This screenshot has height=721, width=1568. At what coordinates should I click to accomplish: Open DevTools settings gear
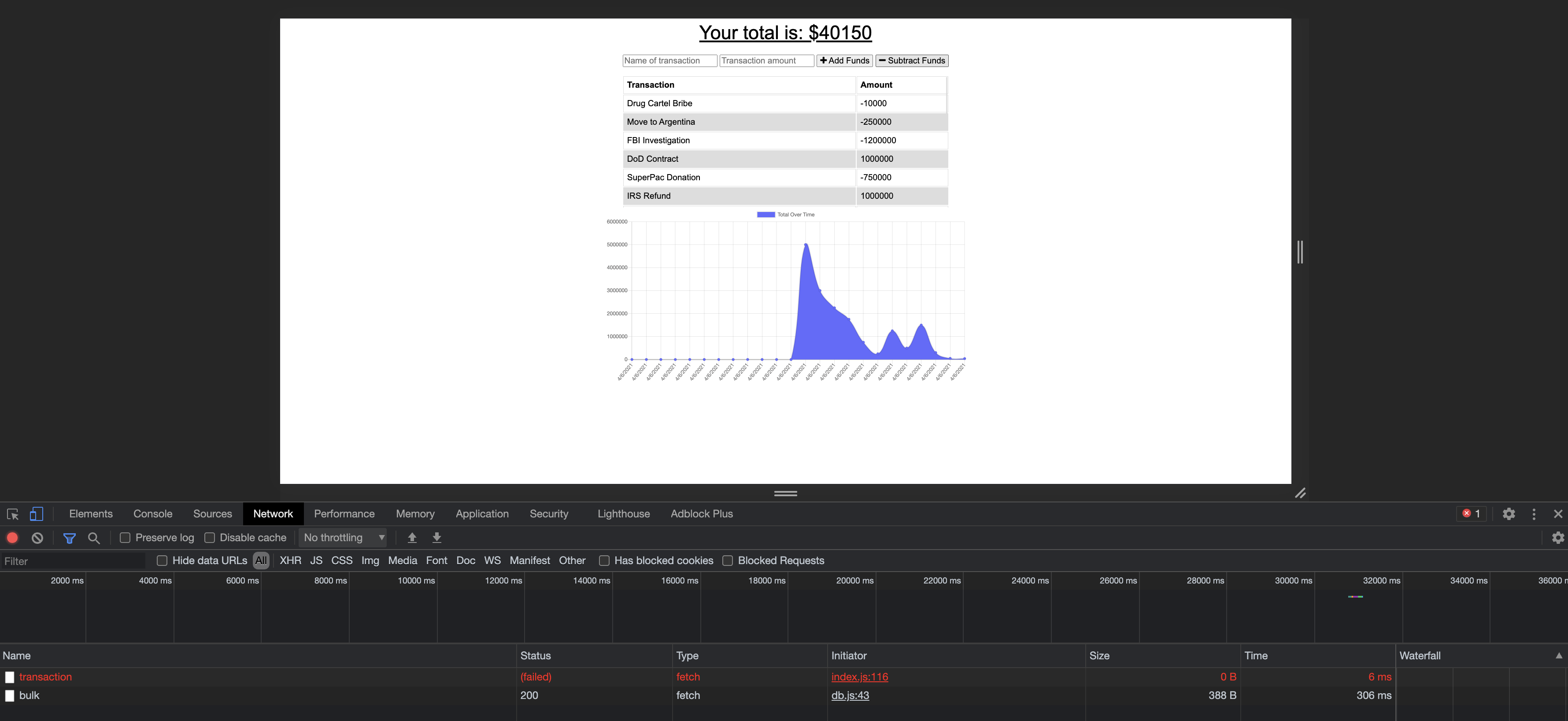click(x=1509, y=514)
